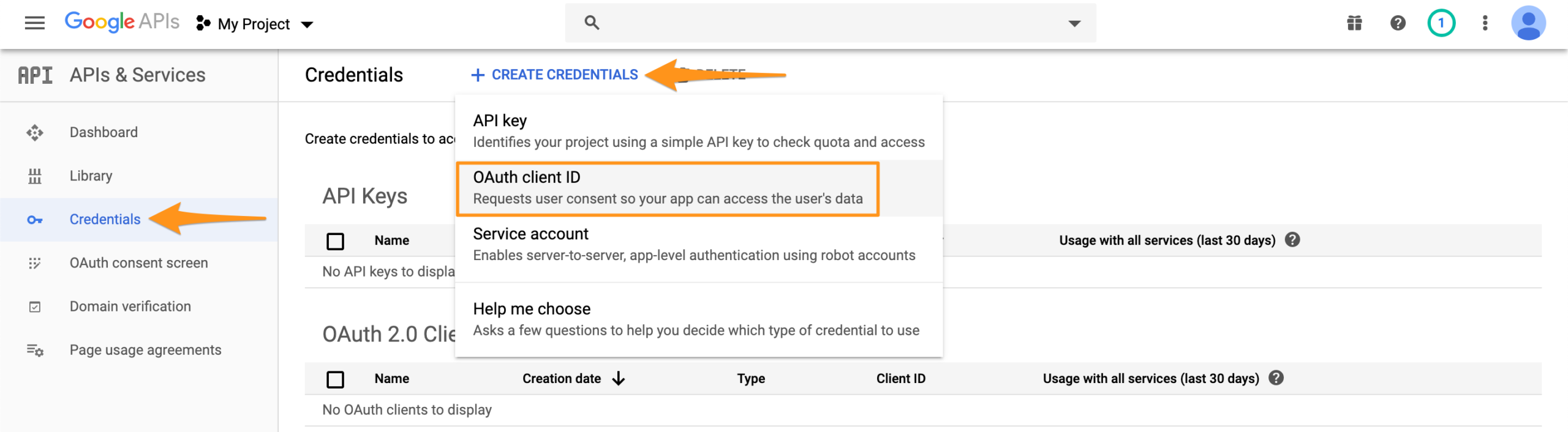Open the help question mark icon
1568x432 pixels.
click(x=1398, y=23)
